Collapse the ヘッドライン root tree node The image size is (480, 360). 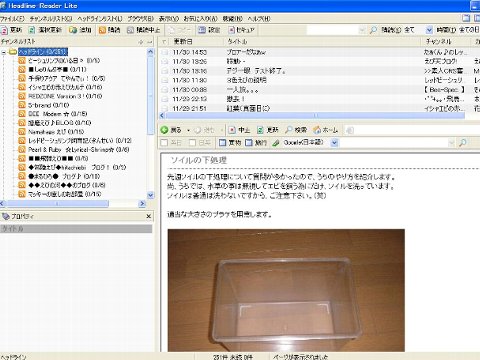point(4,52)
